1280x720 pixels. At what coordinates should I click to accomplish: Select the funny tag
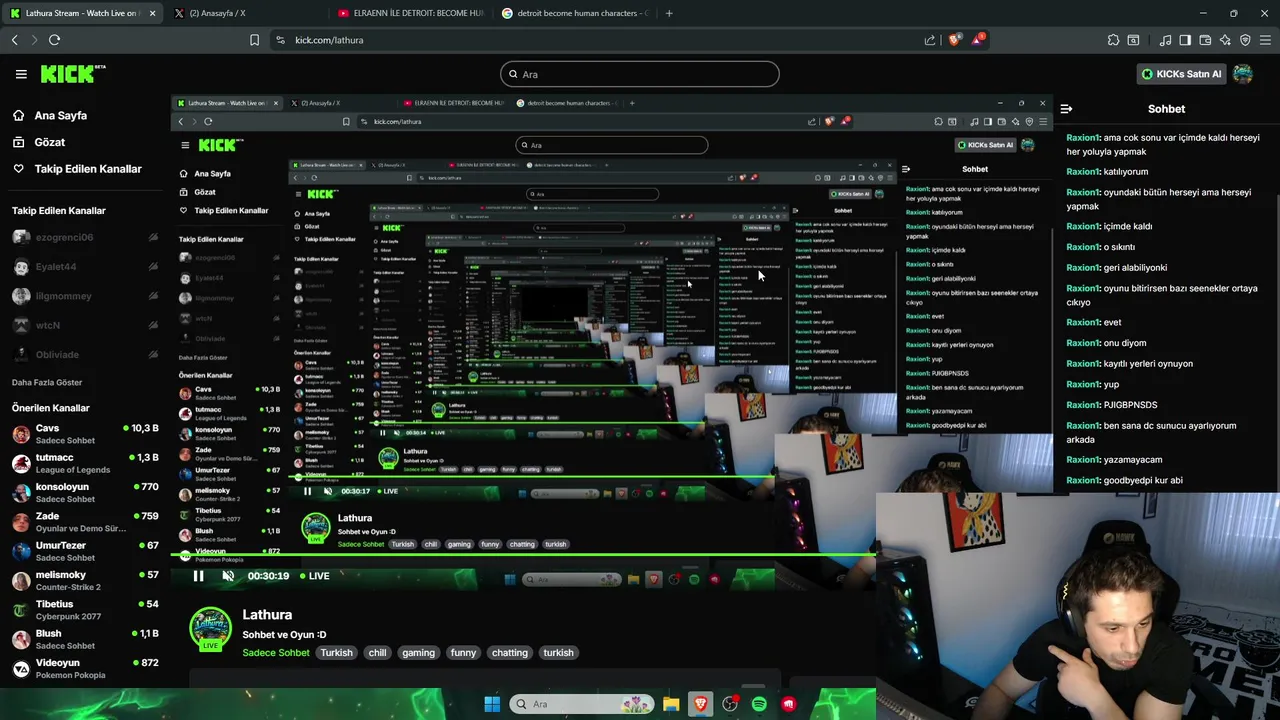click(463, 653)
